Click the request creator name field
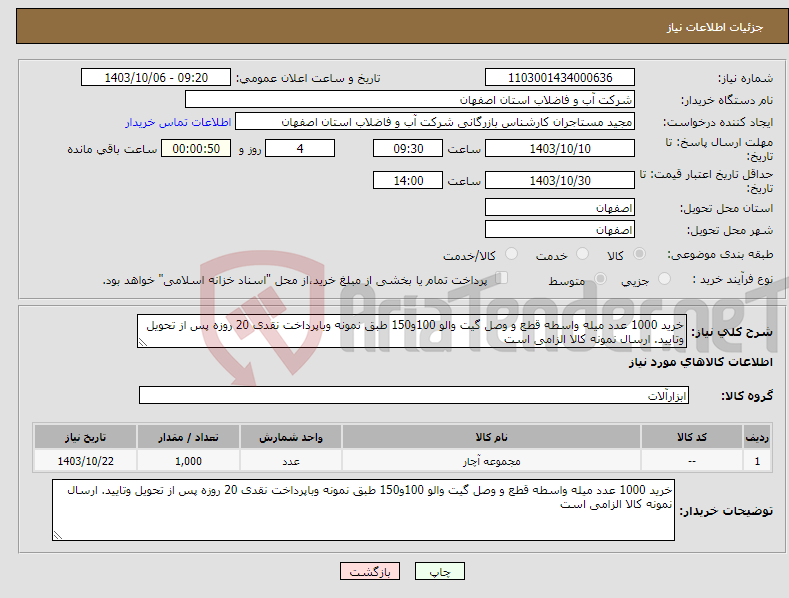 435,121
